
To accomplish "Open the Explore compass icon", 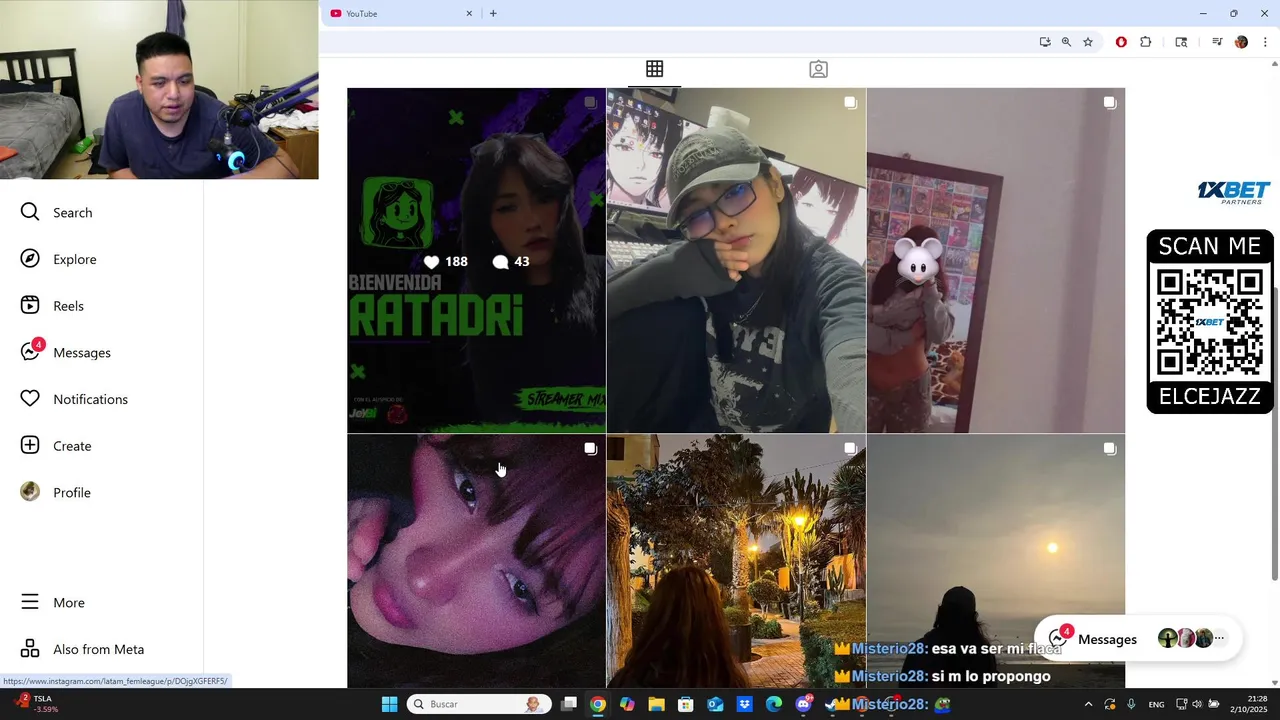I will pos(30,259).
